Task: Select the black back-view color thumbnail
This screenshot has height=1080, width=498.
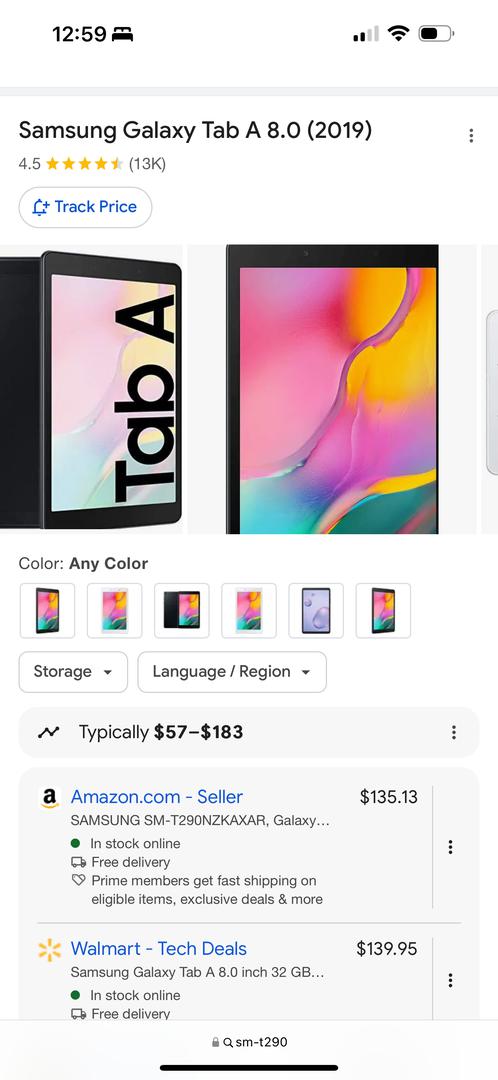Action: [x=182, y=611]
